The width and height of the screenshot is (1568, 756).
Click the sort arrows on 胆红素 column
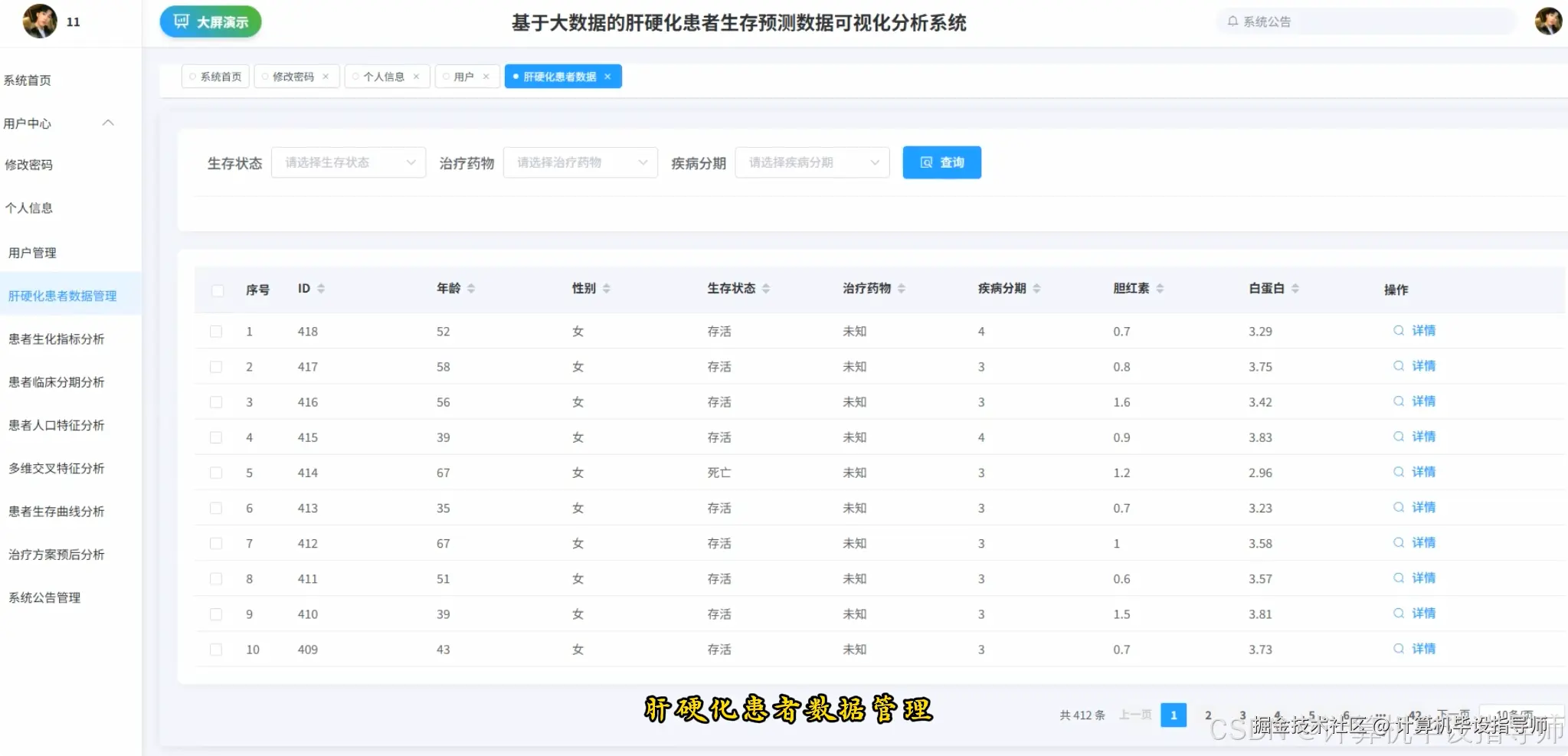pos(1161,288)
